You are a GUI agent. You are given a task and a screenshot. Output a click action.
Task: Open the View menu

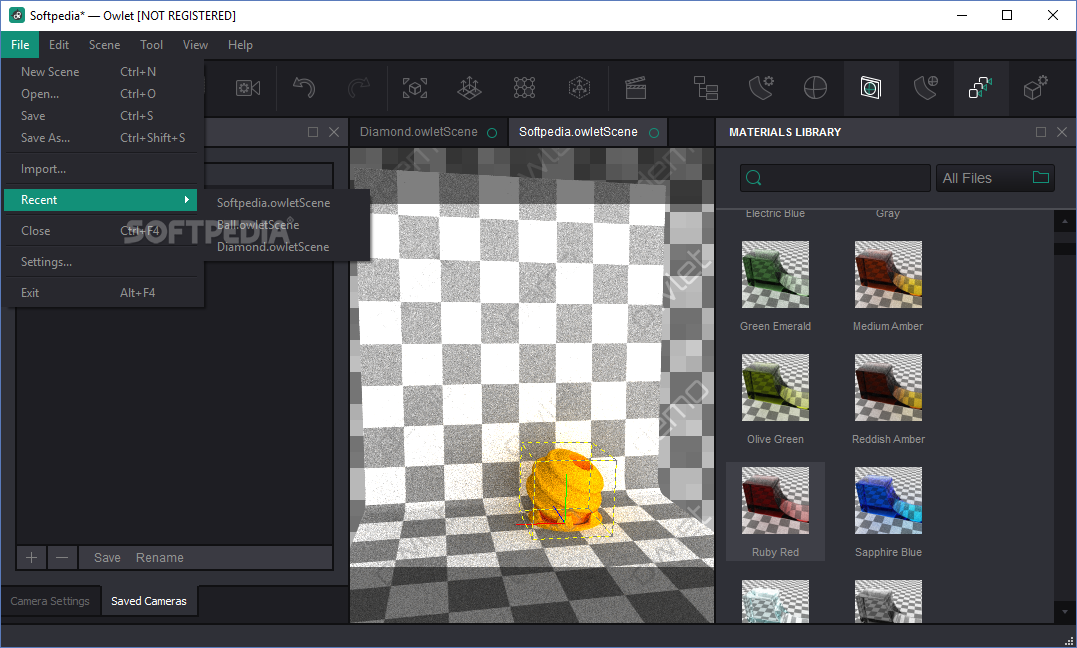(x=195, y=45)
